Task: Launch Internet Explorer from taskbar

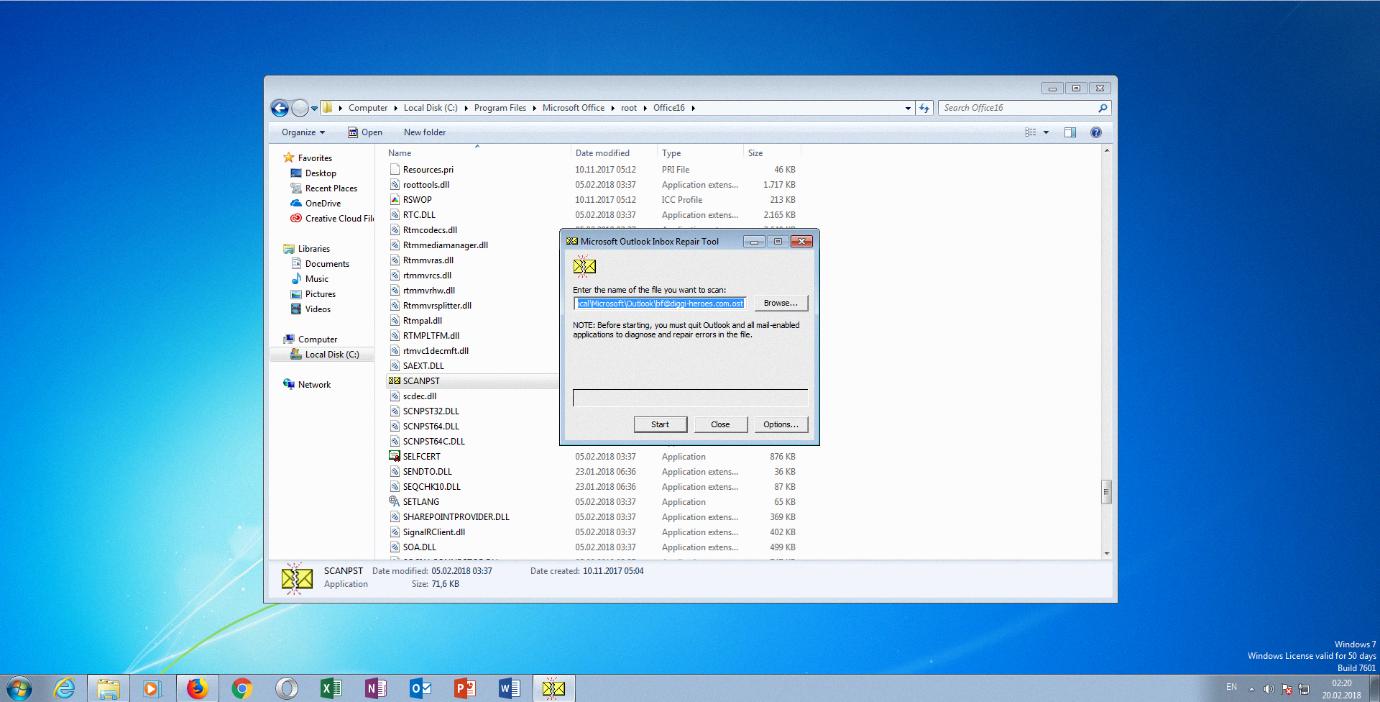Action: pos(65,688)
